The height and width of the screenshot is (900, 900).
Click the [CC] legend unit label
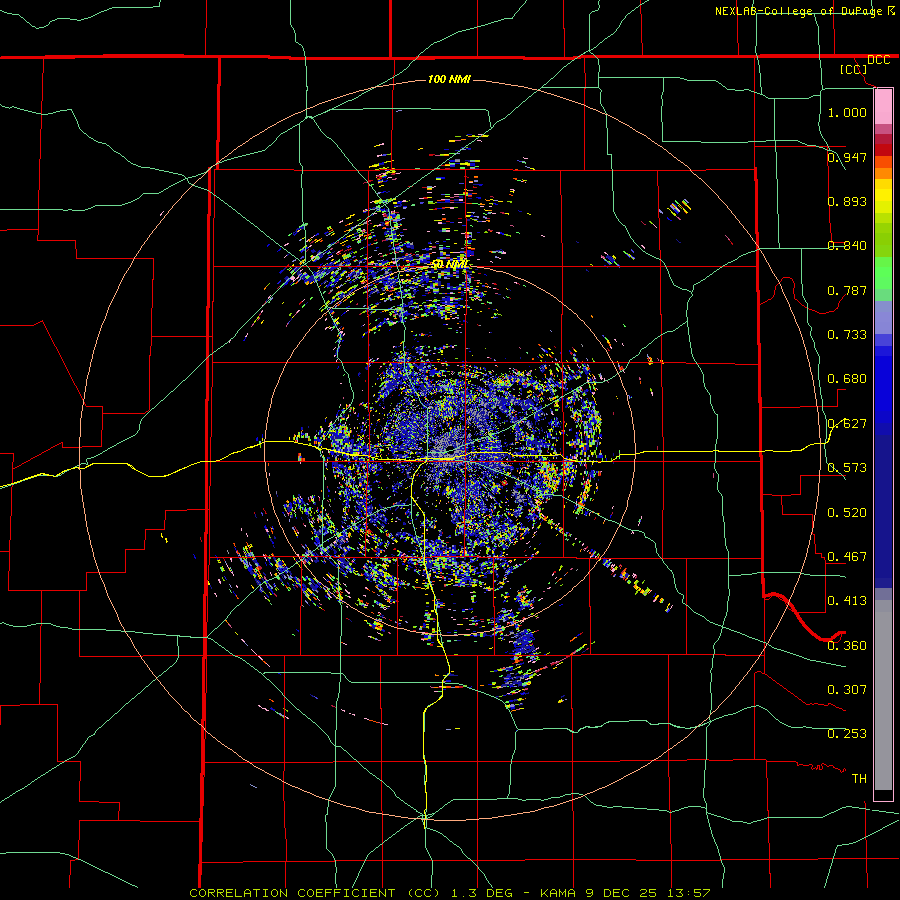click(854, 69)
